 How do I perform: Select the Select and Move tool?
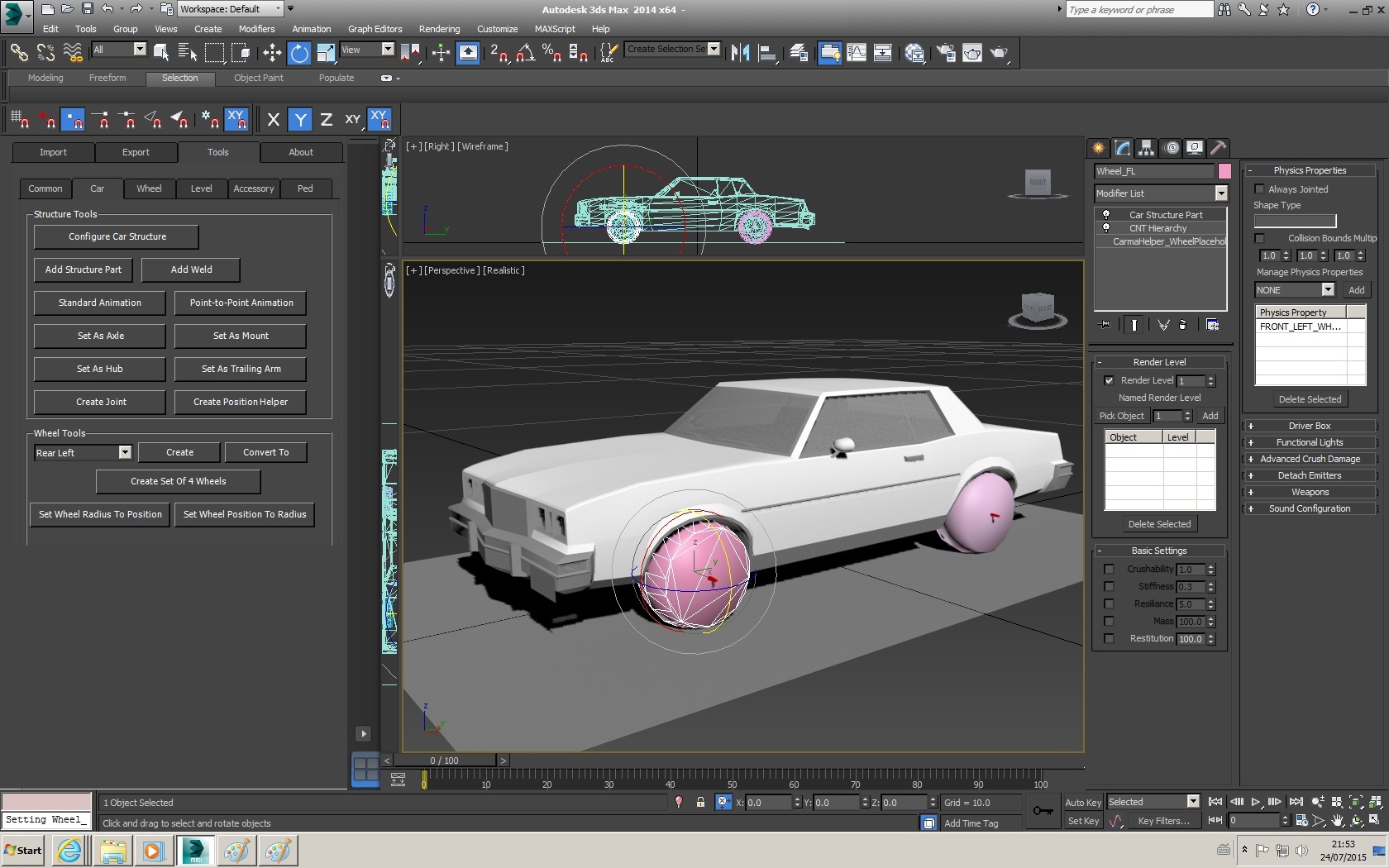click(x=272, y=53)
